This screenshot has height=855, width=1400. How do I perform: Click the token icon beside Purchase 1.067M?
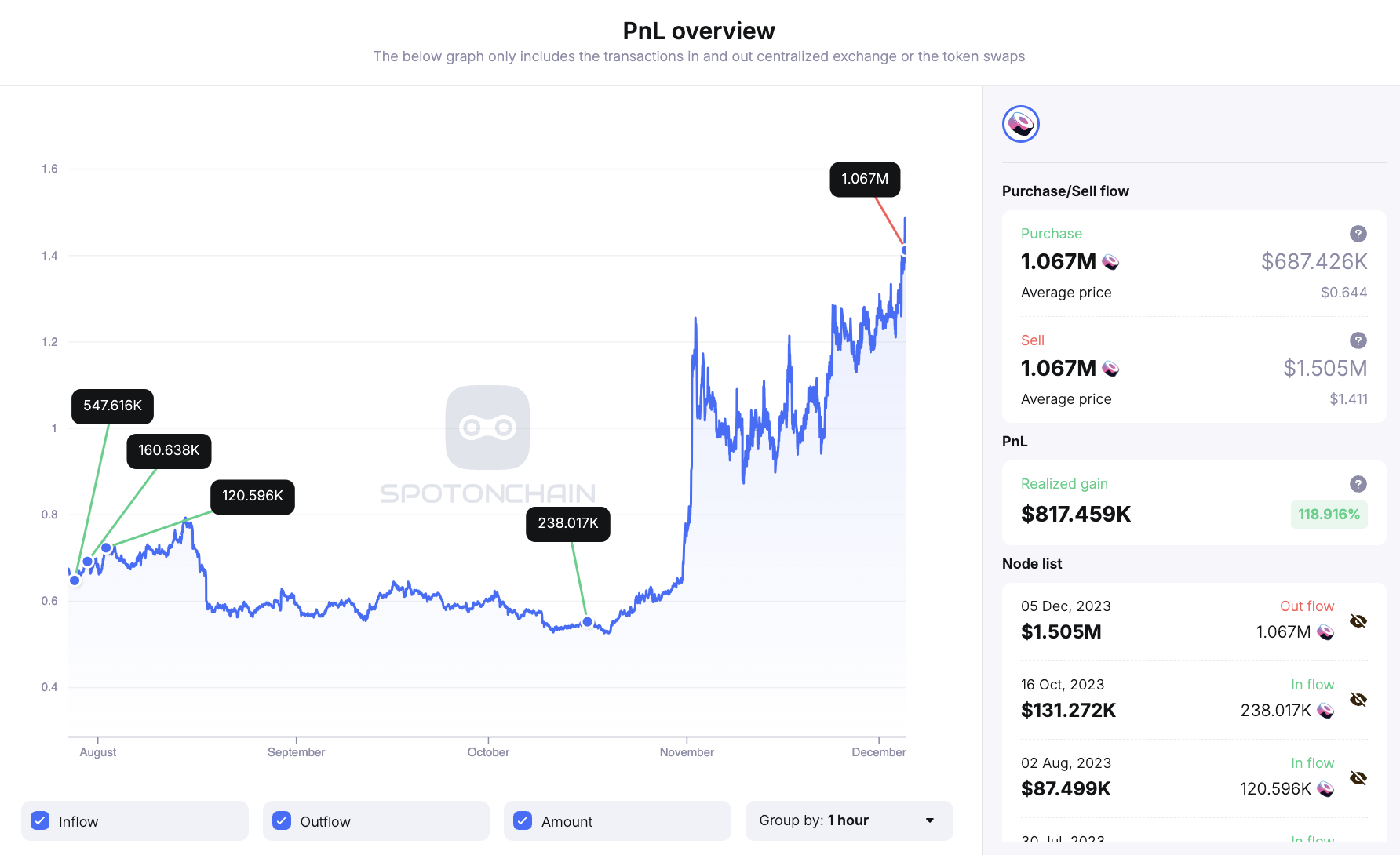[1111, 262]
